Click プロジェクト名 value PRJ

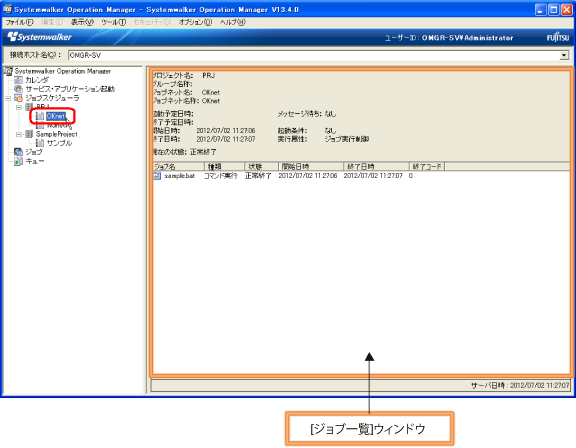(x=208, y=76)
